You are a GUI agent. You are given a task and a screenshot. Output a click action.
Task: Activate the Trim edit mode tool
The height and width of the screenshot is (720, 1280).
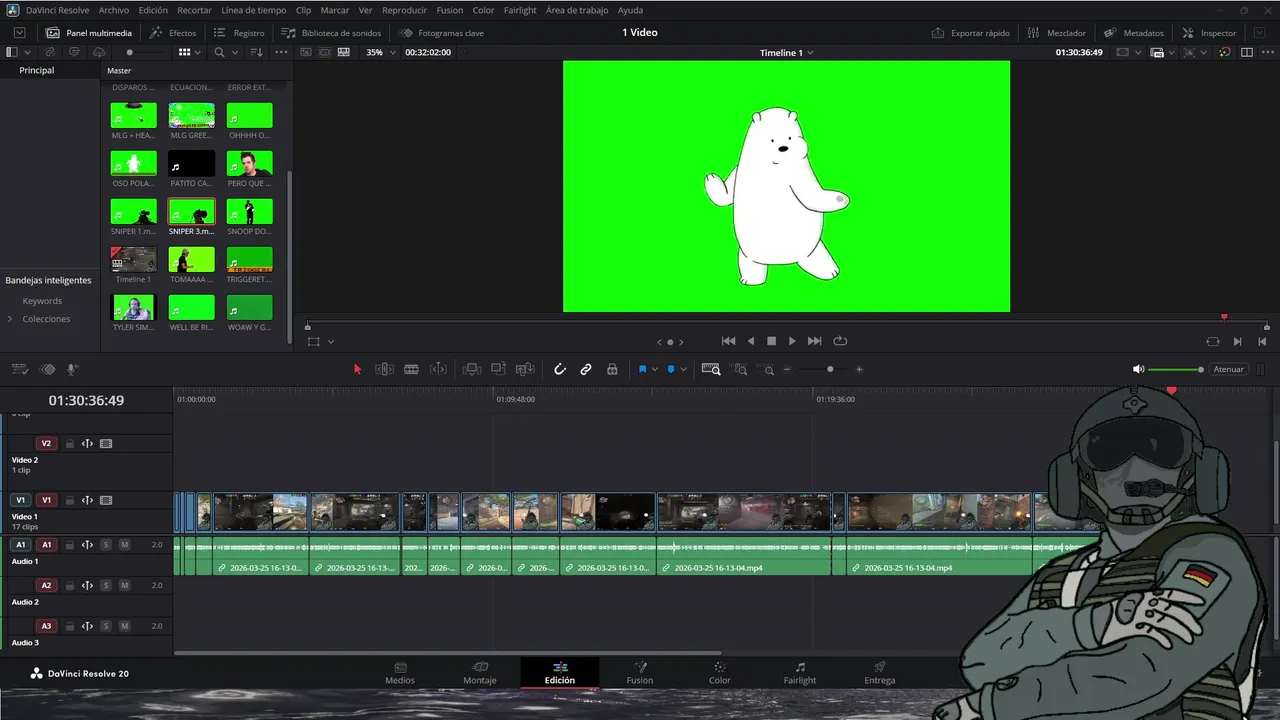[x=384, y=369]
